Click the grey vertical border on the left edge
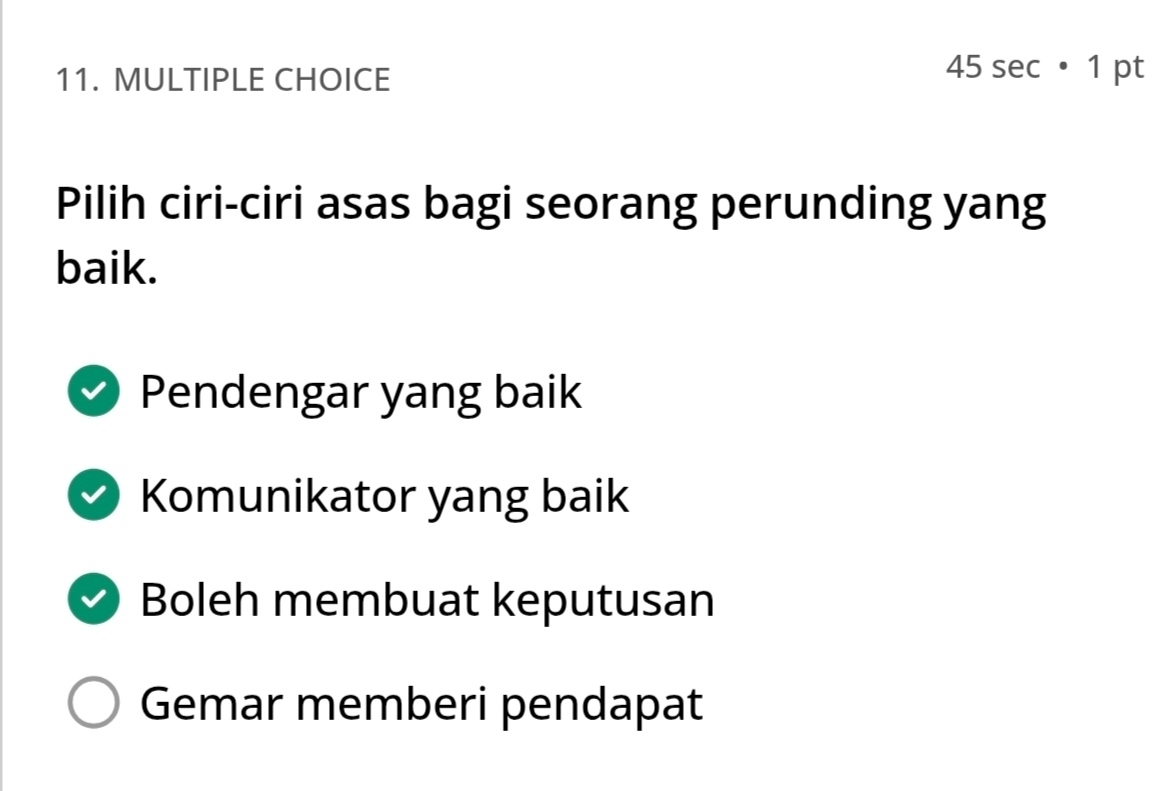The image size is (1163, 791). click(2, 400)
